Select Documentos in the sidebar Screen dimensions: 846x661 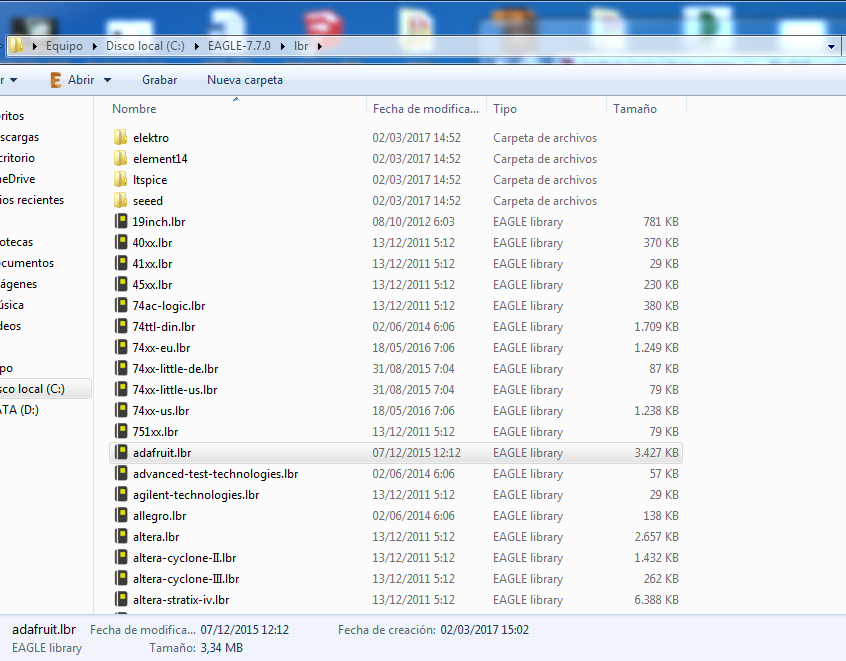[x=27, y=263]
